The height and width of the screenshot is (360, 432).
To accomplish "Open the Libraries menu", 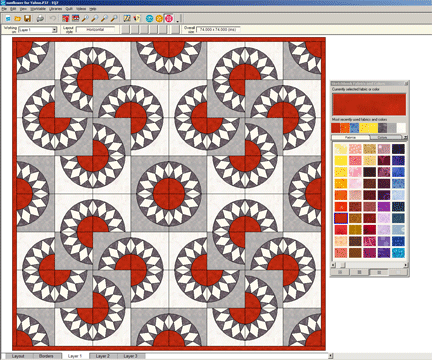I will tap(55, 9).
